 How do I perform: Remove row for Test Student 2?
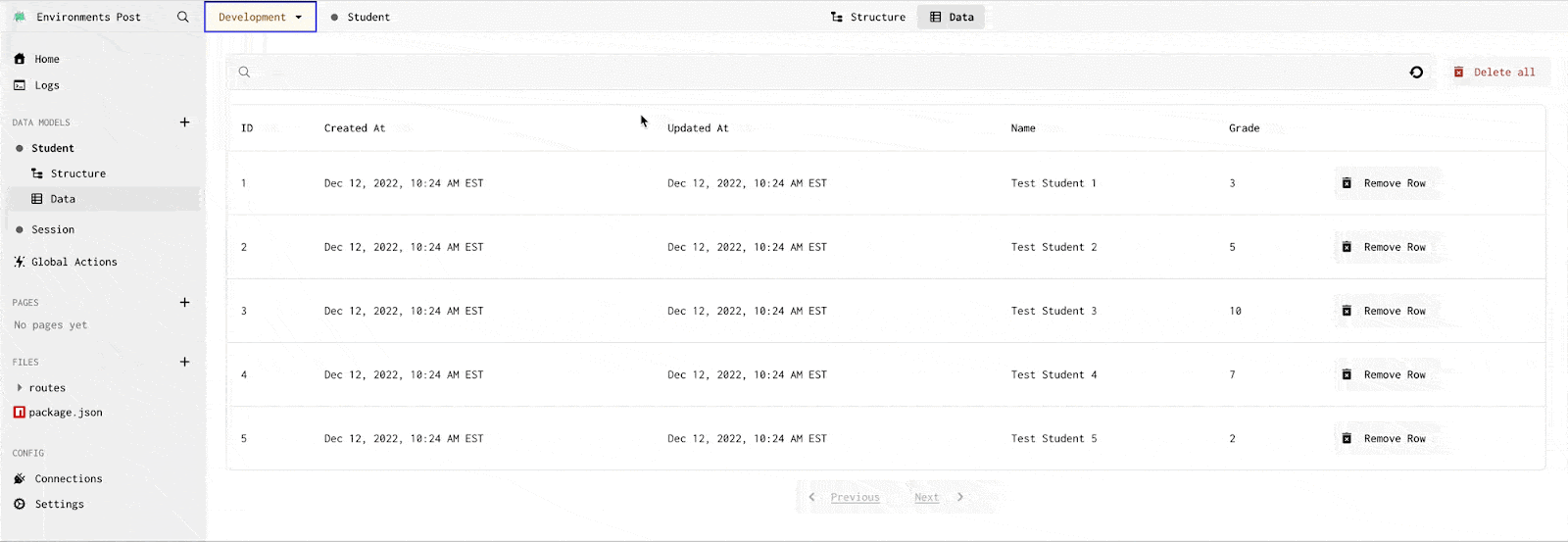tap(1385, 247)
